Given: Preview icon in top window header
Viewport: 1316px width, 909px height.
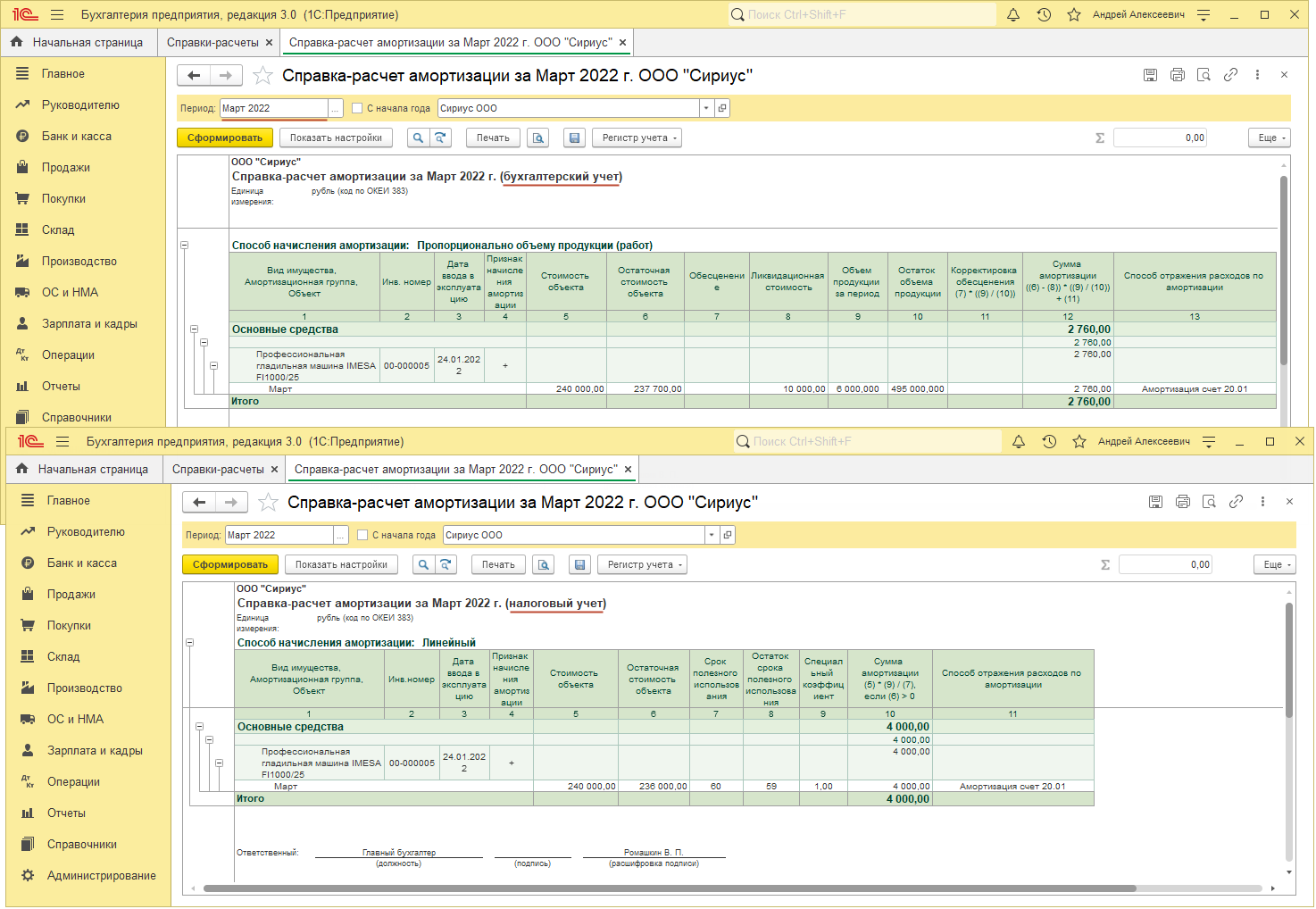Looking at the screenshot, I should pos(1204,75).
